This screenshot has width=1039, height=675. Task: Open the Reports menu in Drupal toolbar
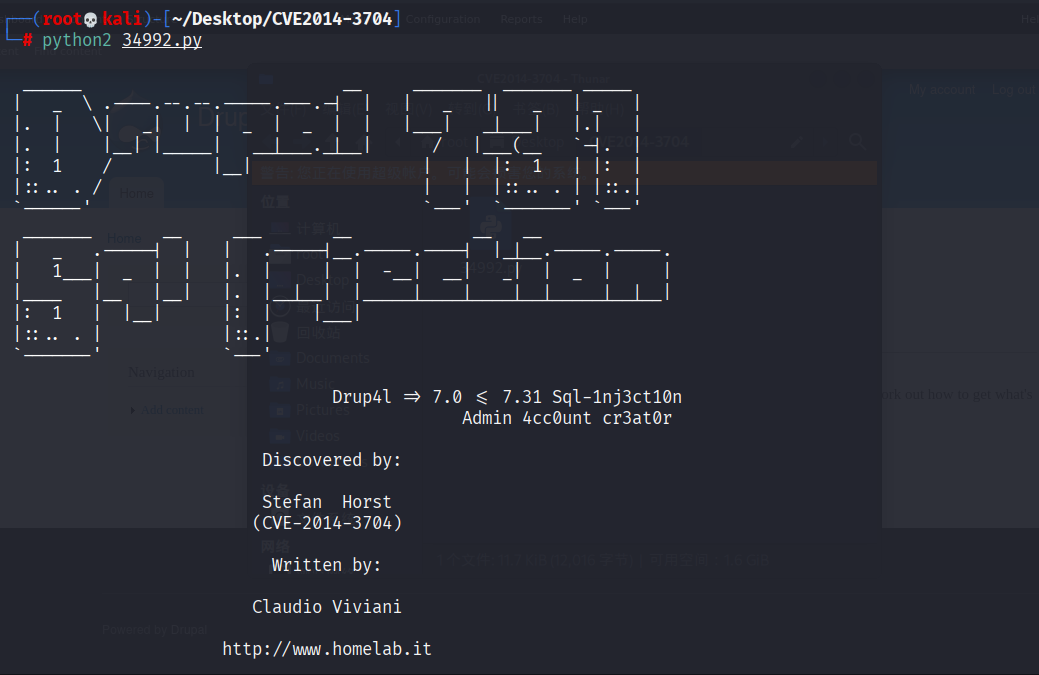pos(521,19)
